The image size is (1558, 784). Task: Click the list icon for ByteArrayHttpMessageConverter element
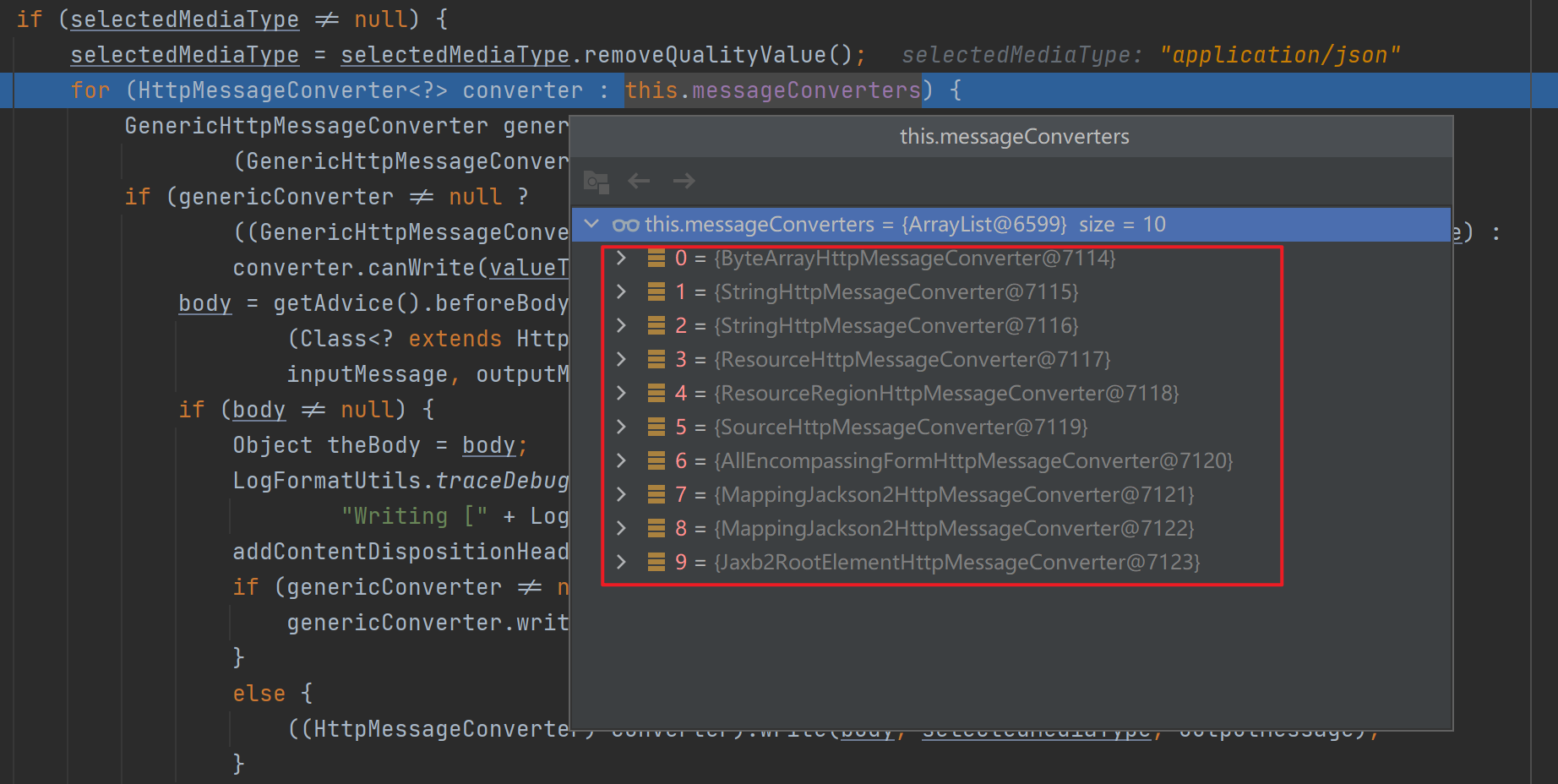(656, 259)
